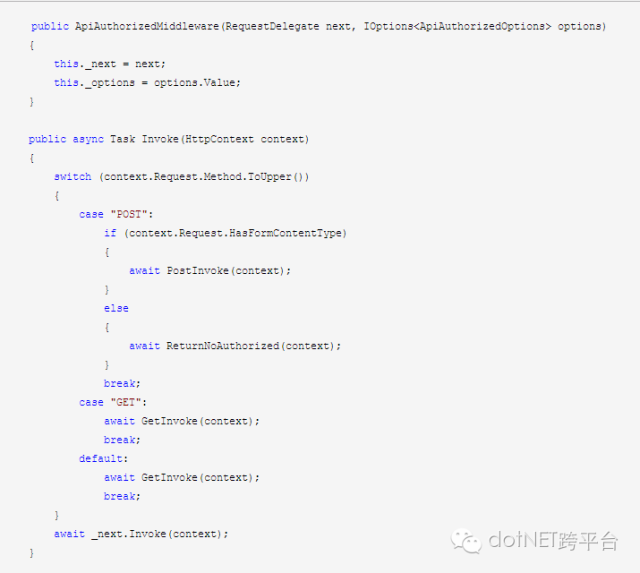This screenshot has height=573, width=640.
Task: Click the case "GET": label
Action: tap(113, 402)
